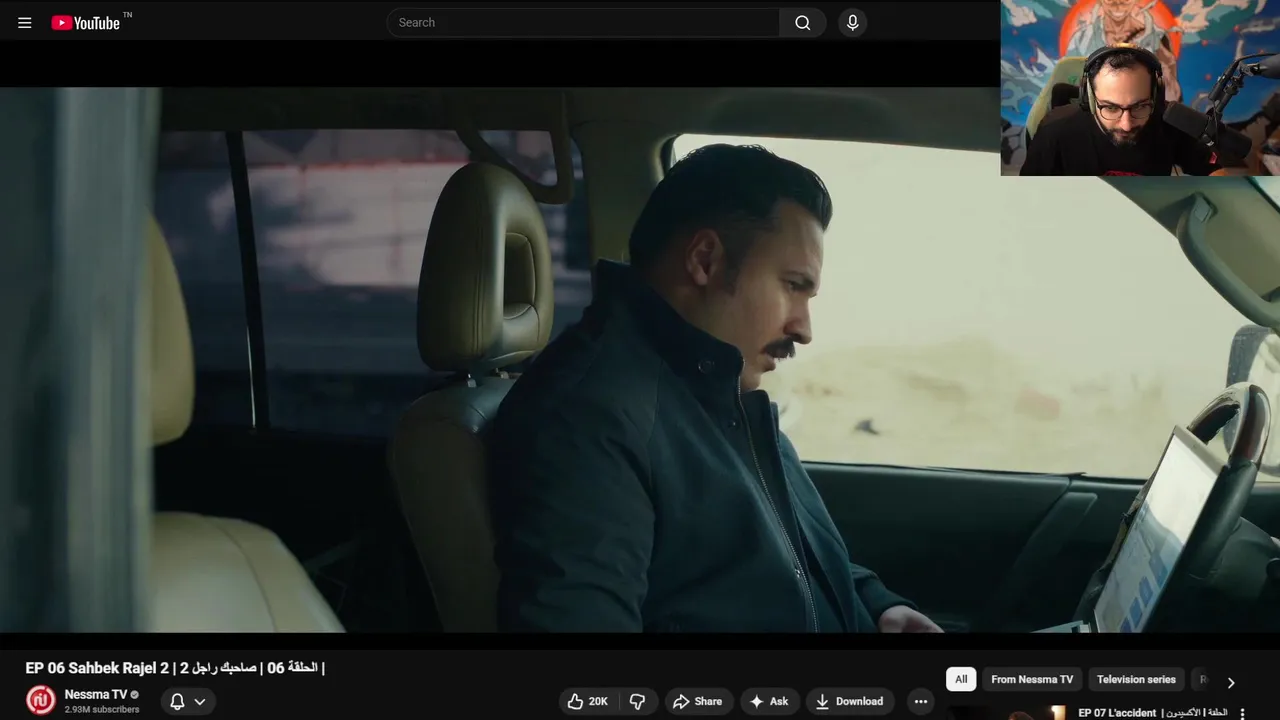The image size is (1280, 720).
Task: Show next filter chips with arrow
Action: [x=1231, y=682]
